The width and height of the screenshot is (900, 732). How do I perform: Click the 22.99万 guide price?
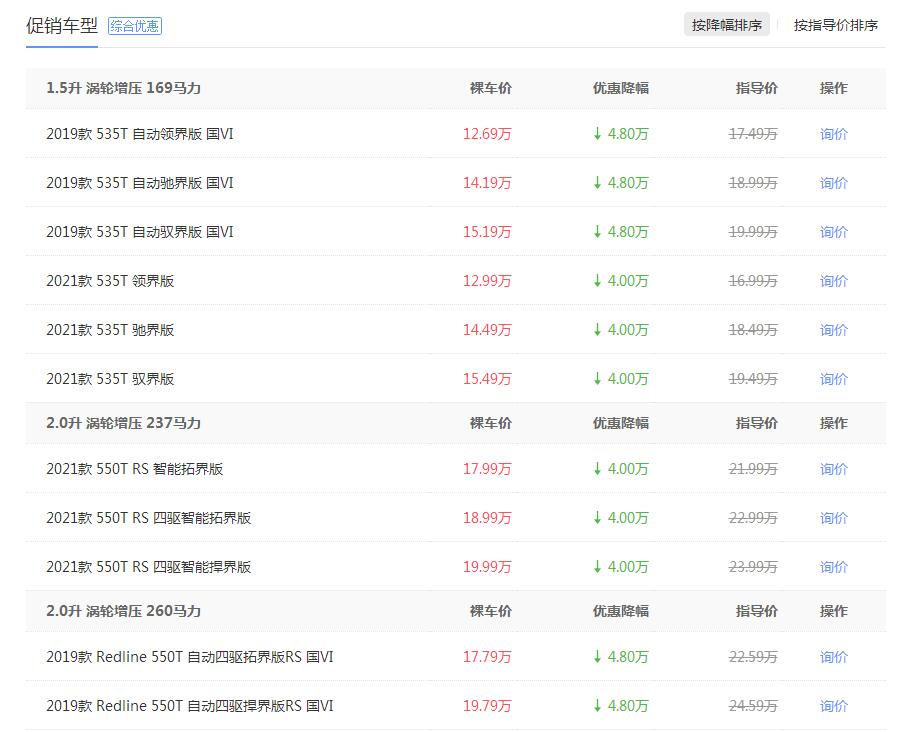[753, 518]
